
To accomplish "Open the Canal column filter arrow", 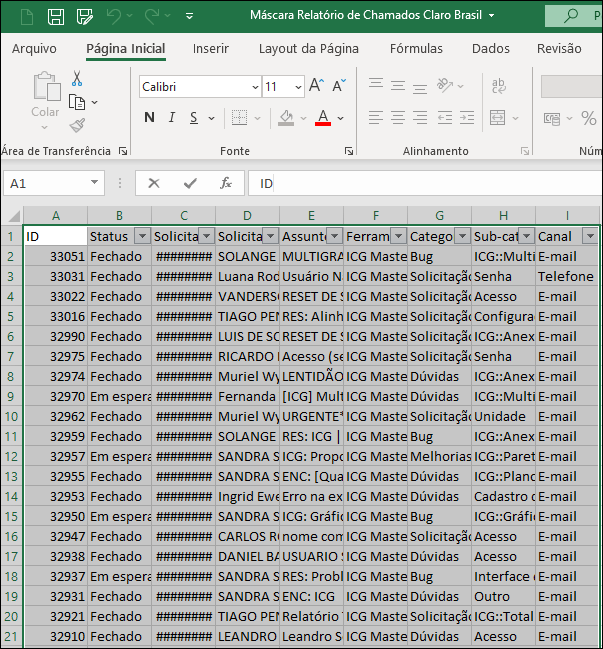I will 590,236.
